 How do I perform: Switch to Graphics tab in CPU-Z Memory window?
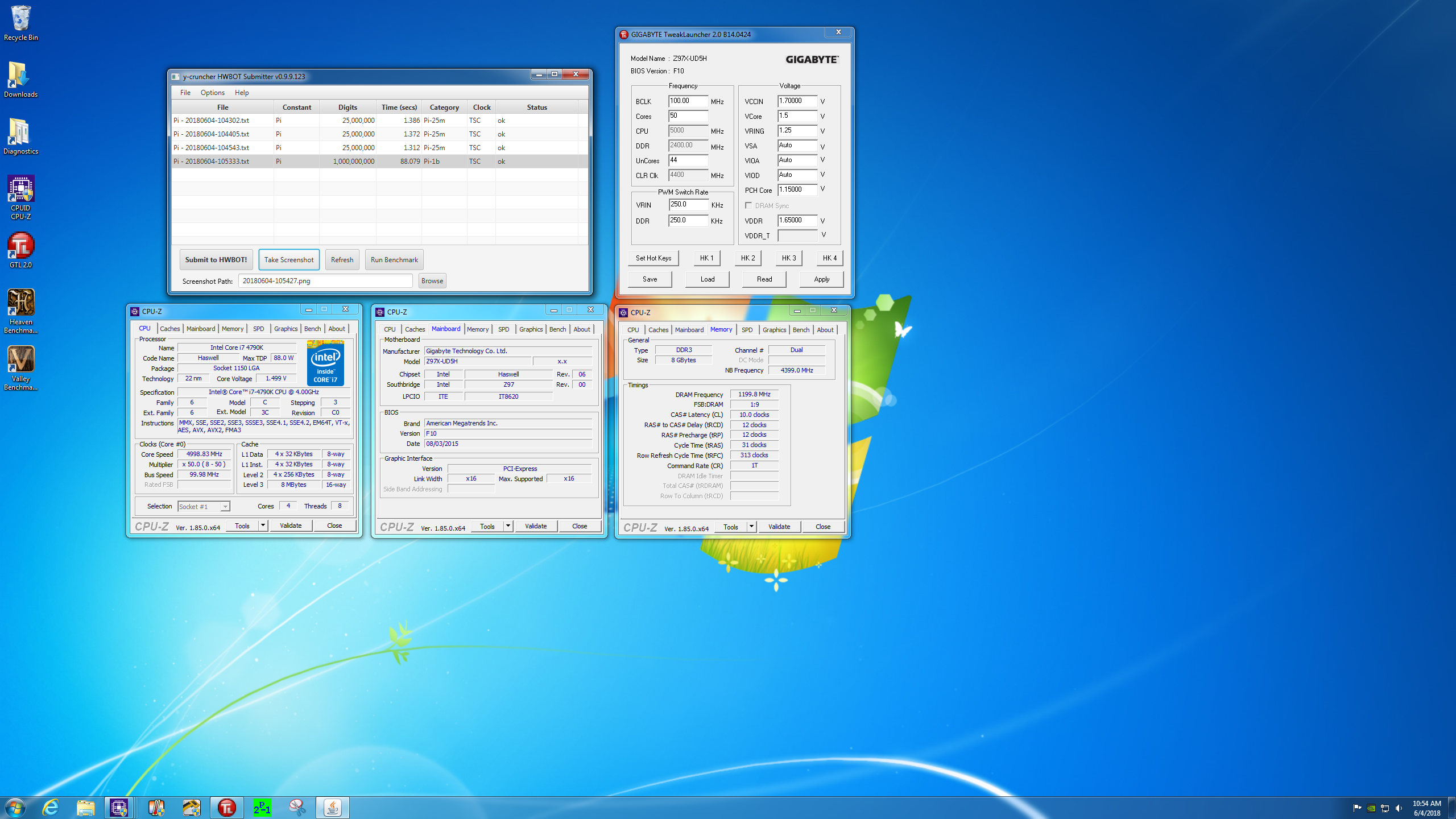pos(774,330)
